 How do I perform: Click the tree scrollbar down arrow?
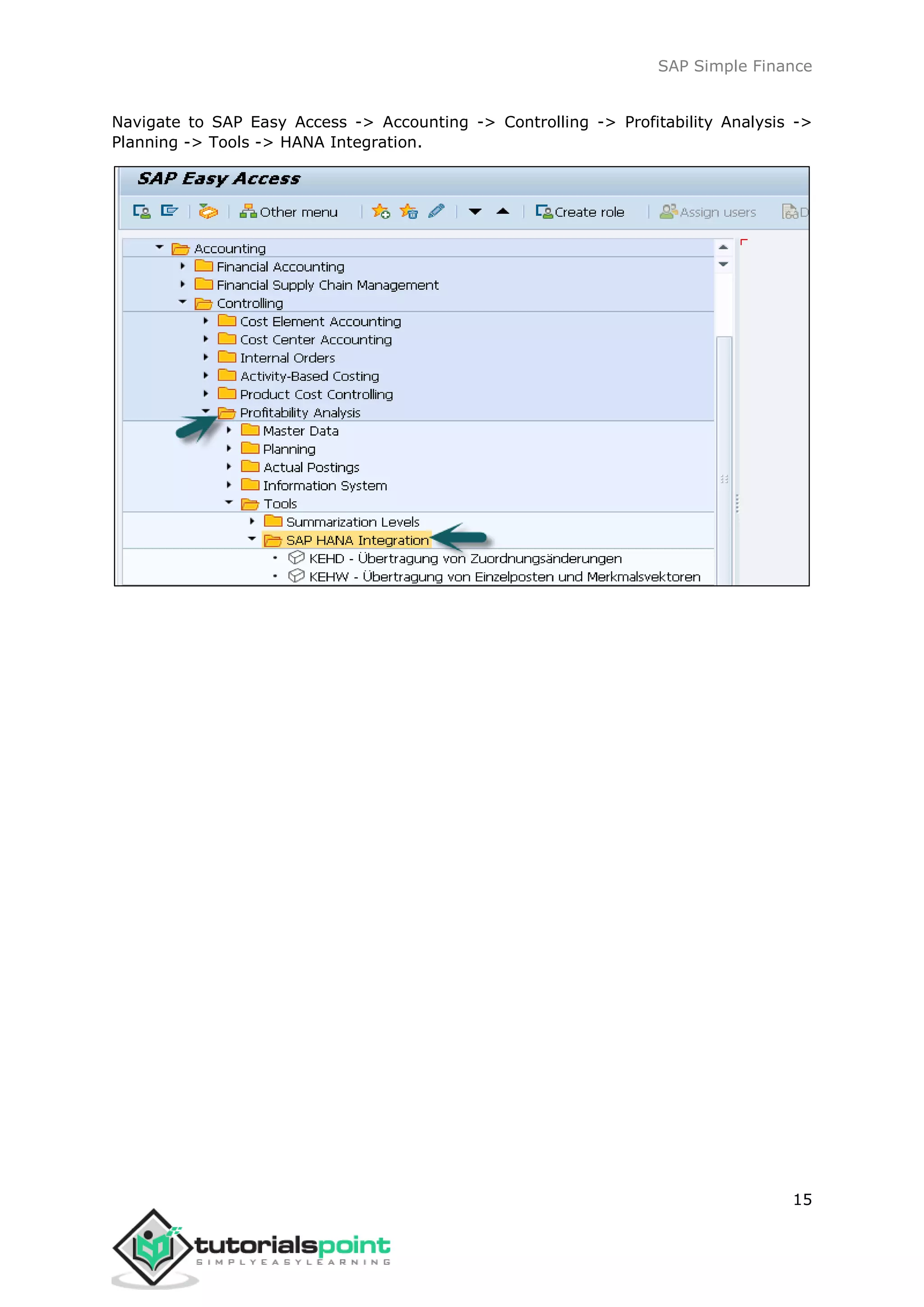click(x=723, y=264)
